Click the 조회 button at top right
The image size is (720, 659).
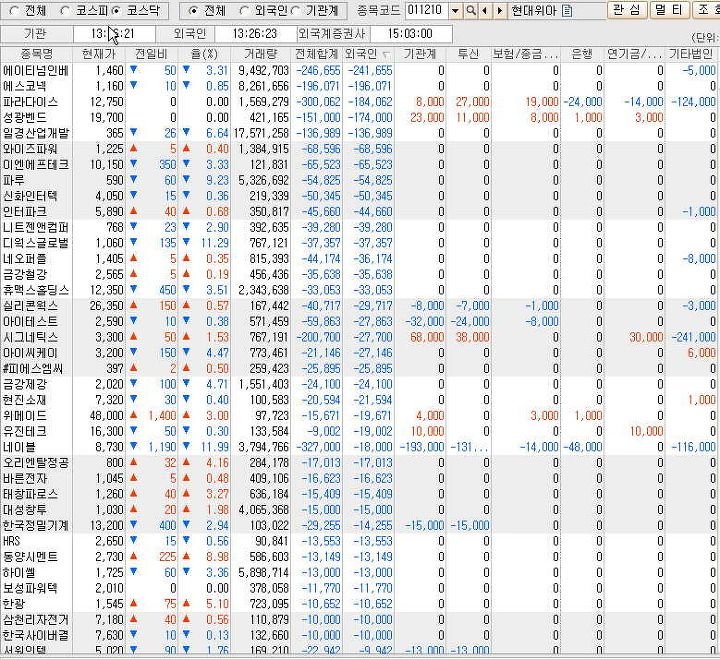pyautogui.click(x=706, y=10)
